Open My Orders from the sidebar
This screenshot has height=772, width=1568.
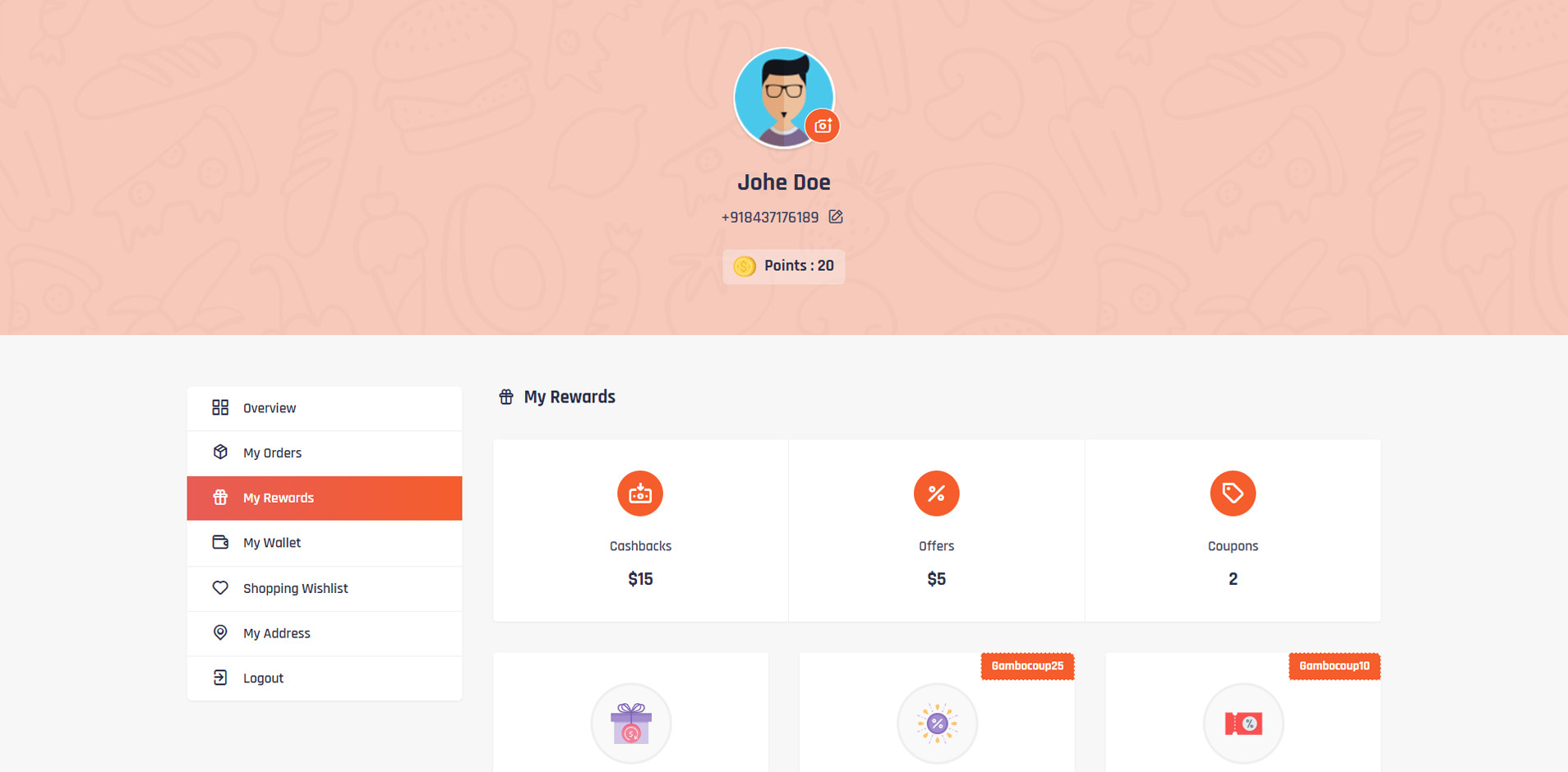pyautogui.click(x=325, y=453)
